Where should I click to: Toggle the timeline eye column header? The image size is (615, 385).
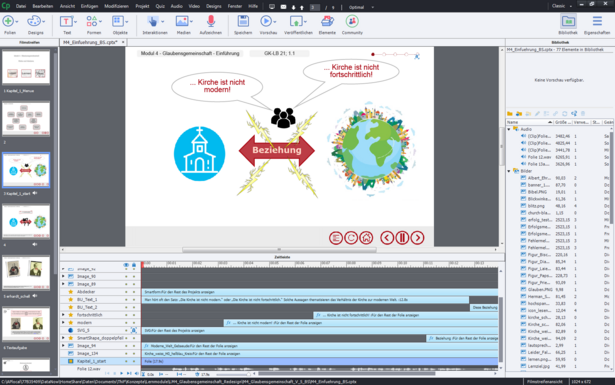coord(126,265)
